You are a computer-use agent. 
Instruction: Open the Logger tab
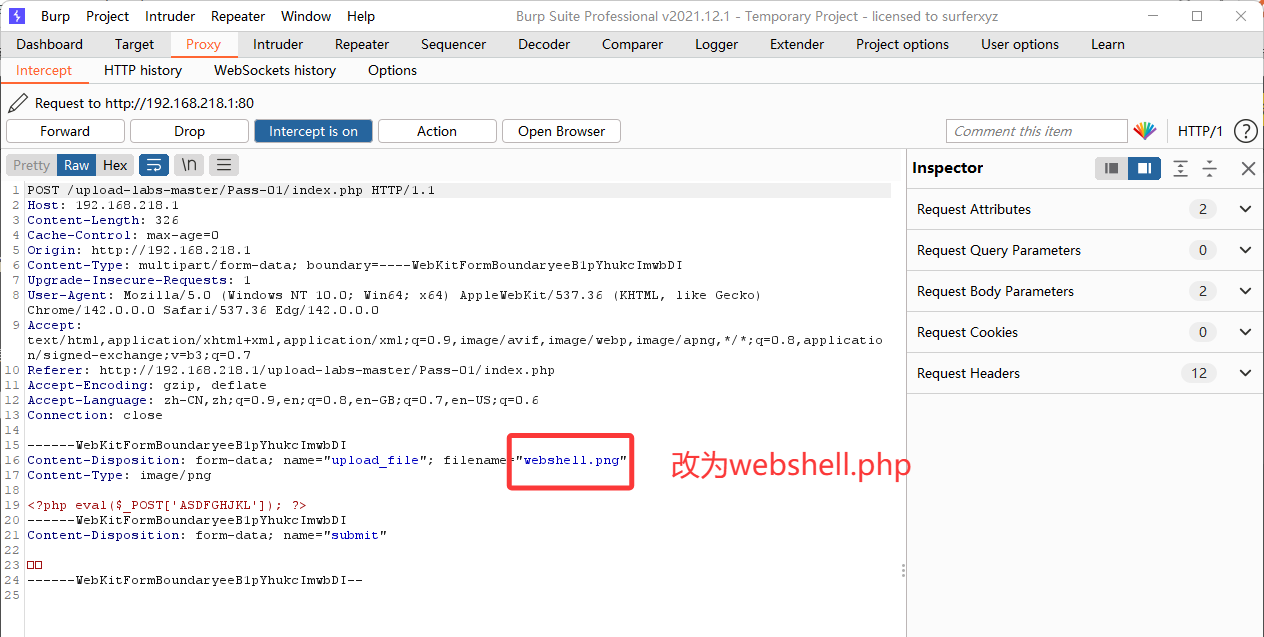(716, 44)
